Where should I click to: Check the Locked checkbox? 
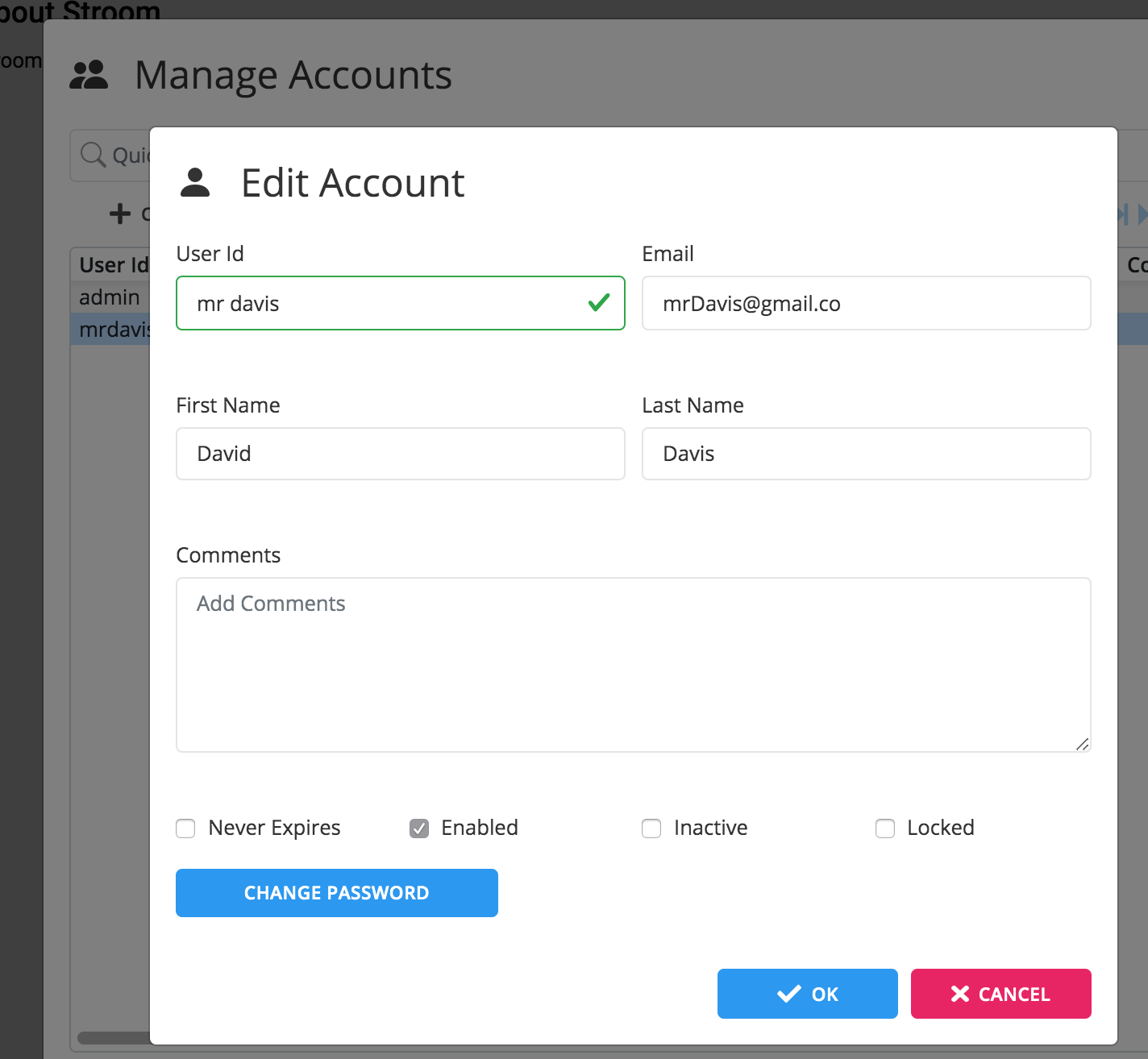pos(885,829)
